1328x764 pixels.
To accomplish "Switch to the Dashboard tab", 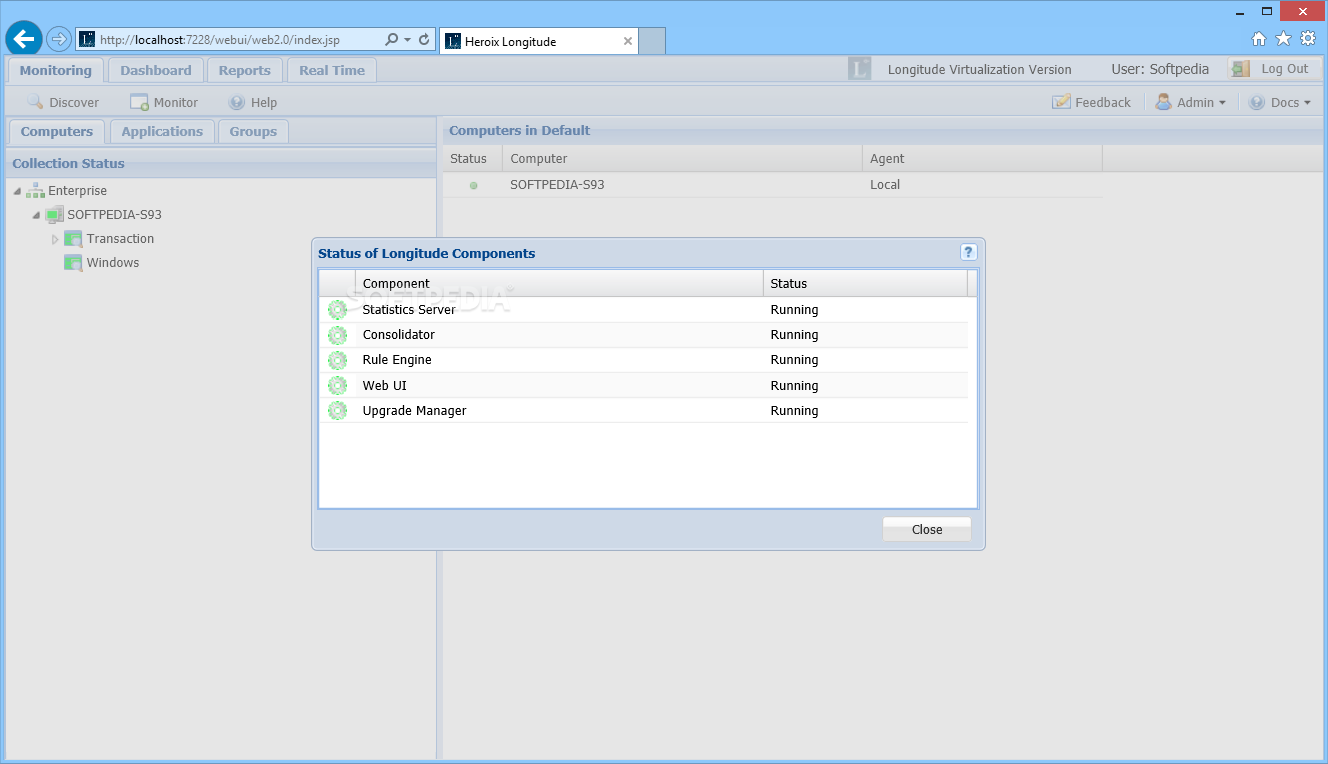I will [x=156, y=70].
